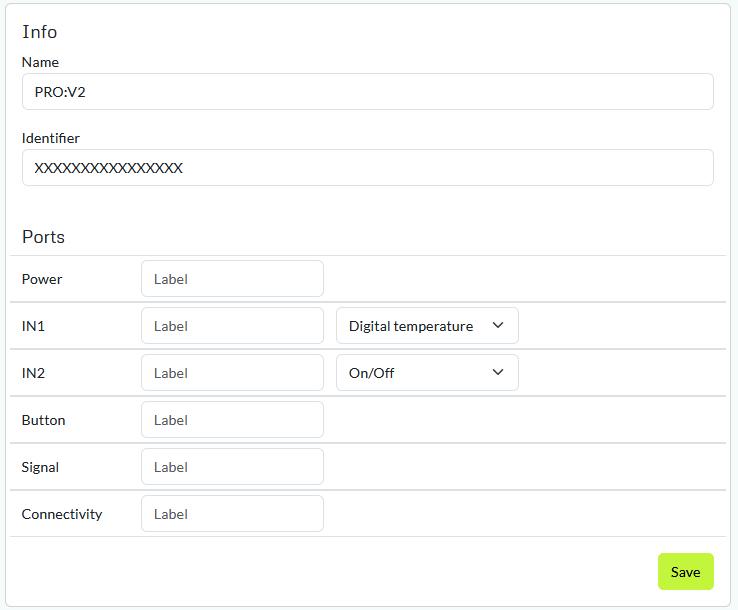738x610 pixels.
Task: Click the Signal row name text
Action: click(40, 467)
